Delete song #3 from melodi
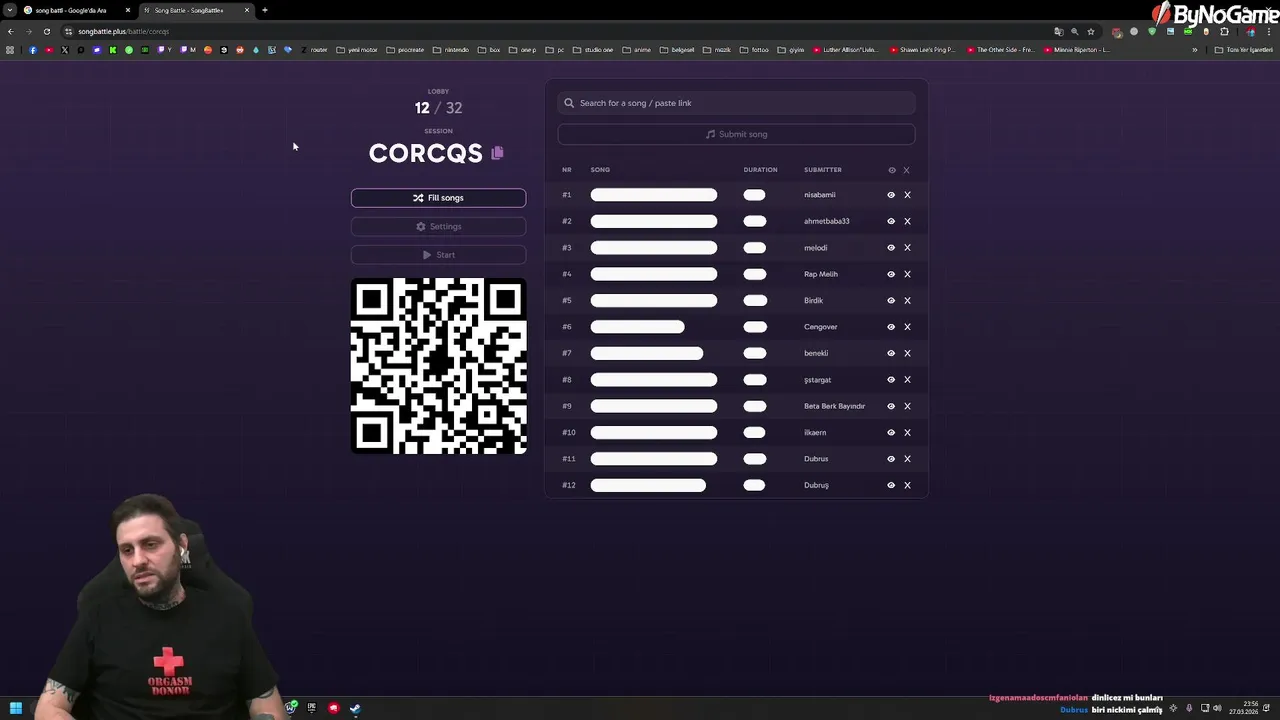1280x720 pixels. tap(908, 248)
